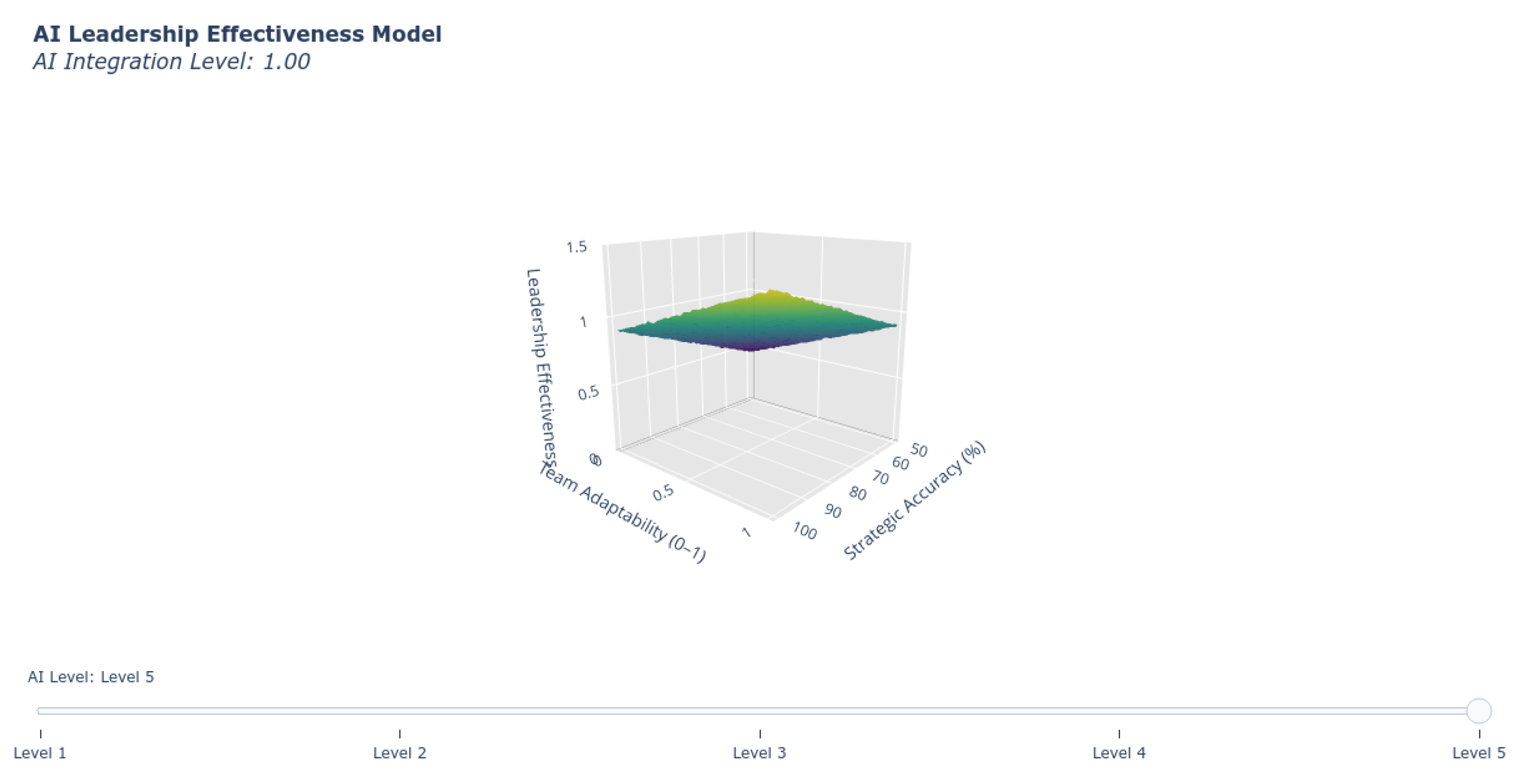Set the slider to Level 1
The height and width of the screenshot is (784, 1518).
click(x=40, y=752)
